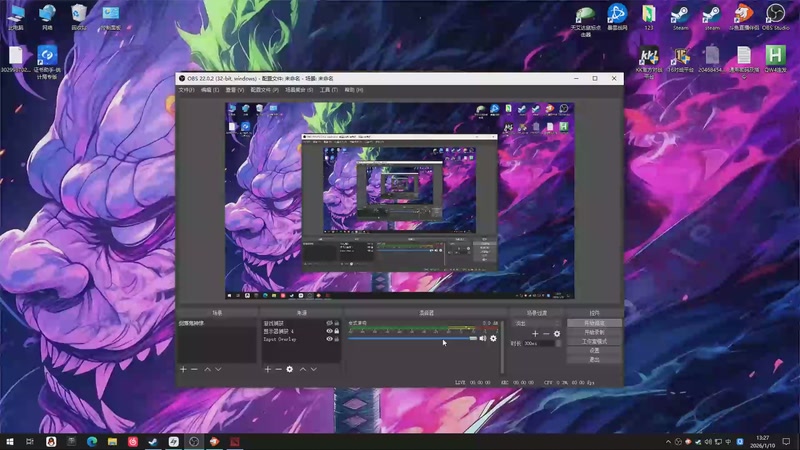800x450 pixels.
Task: Open OBS settings with the 设置 button
Action: tap(594, 351)
